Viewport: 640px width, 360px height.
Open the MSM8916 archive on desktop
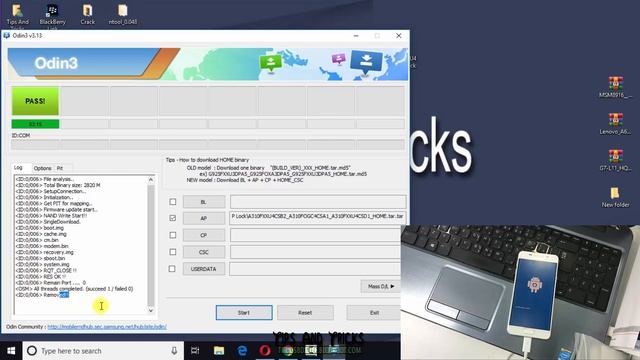pyautogui.click(x=615, y=87)
